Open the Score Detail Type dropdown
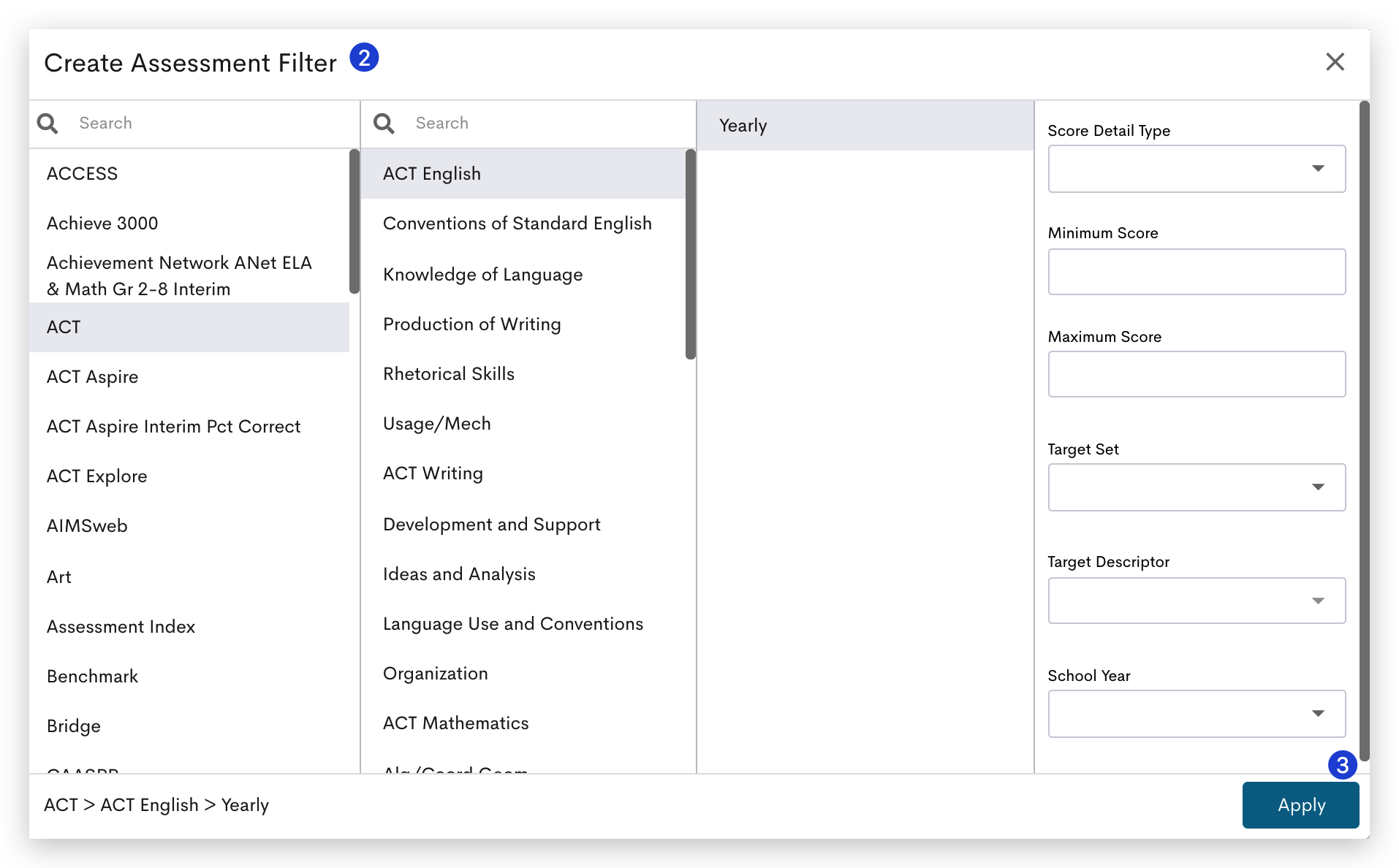This screenshot has height=868, width=1399. pos(1197,169)
